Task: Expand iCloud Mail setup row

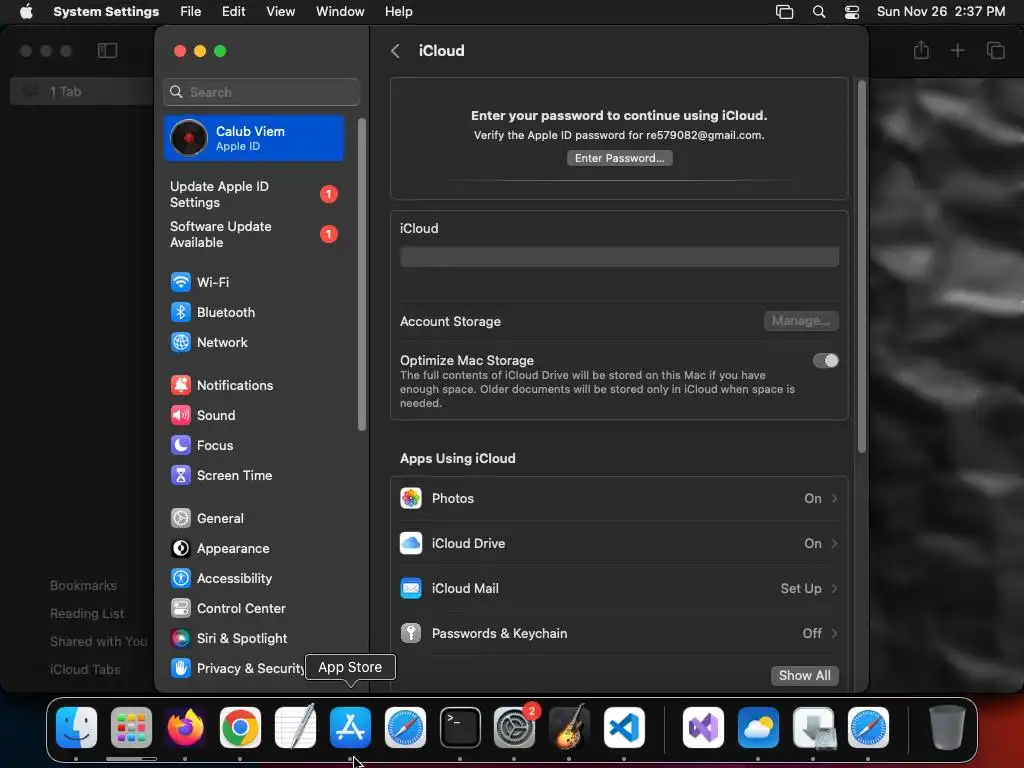Action: click(619, 588)
